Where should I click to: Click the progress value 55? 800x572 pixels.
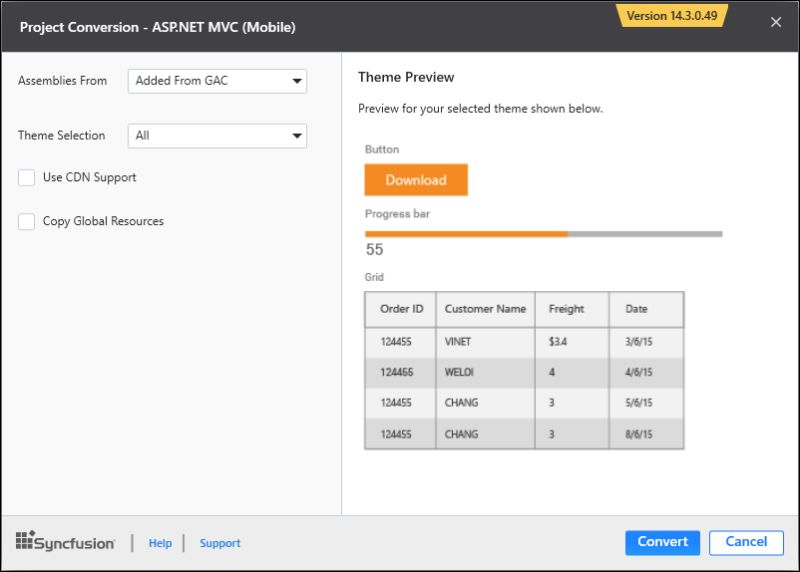374,250
